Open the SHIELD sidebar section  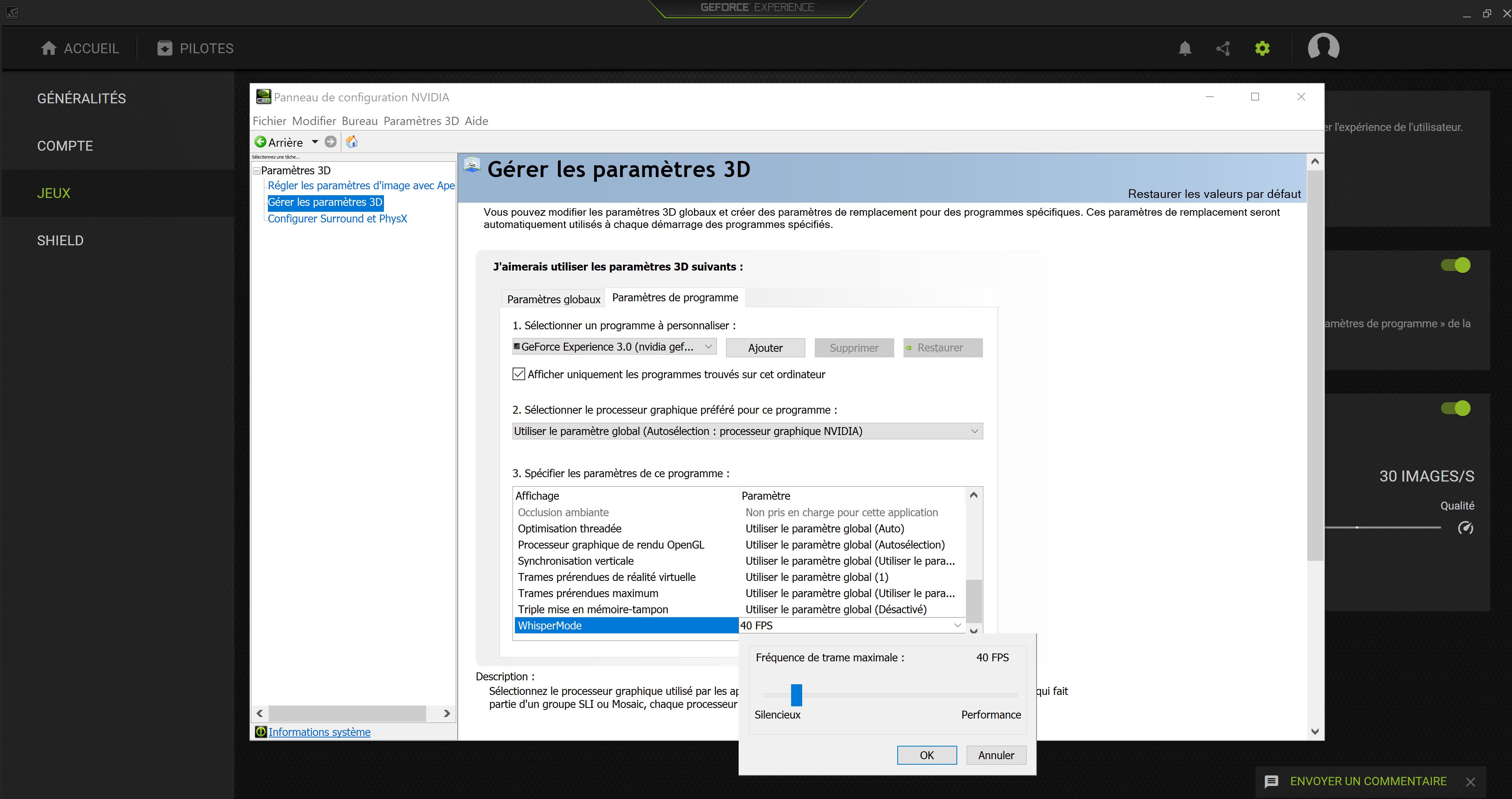coord(60,241)
